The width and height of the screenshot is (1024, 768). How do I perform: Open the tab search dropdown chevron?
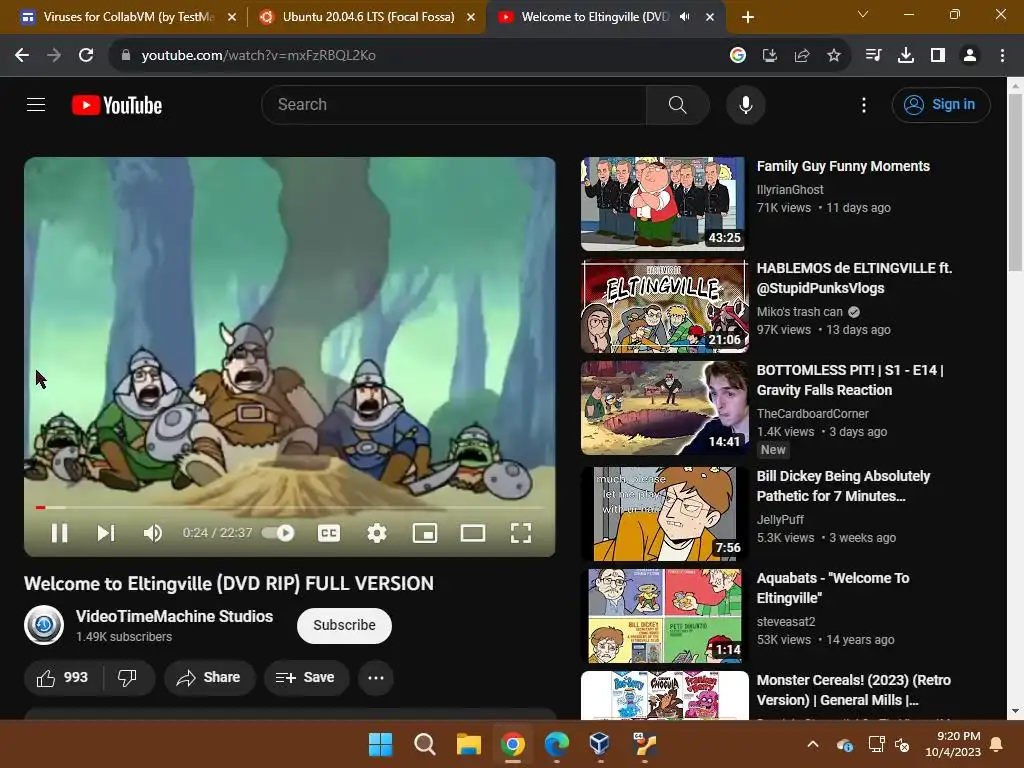863,14
